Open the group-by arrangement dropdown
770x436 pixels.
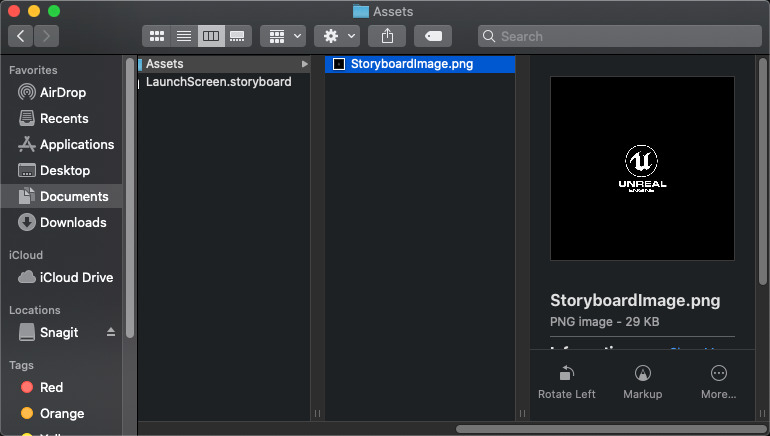point(283,36)
